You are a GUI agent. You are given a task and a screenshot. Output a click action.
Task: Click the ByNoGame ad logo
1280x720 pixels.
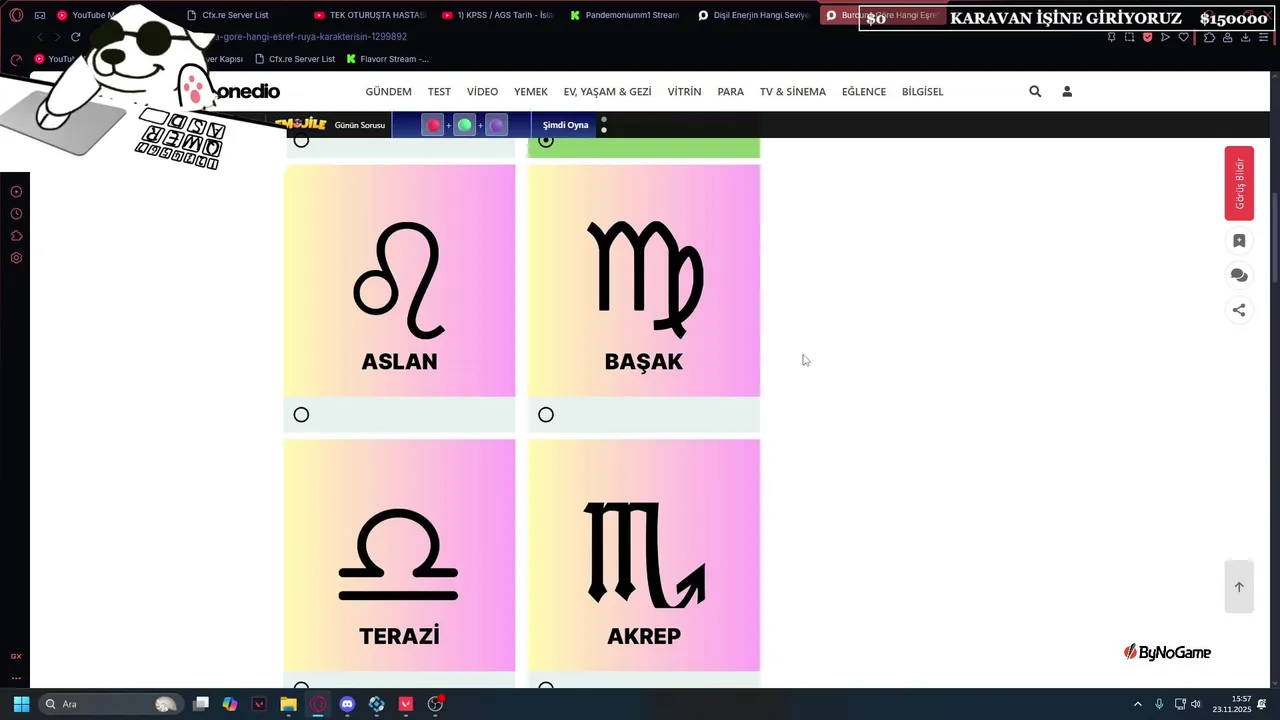(x=1167, y=652)
